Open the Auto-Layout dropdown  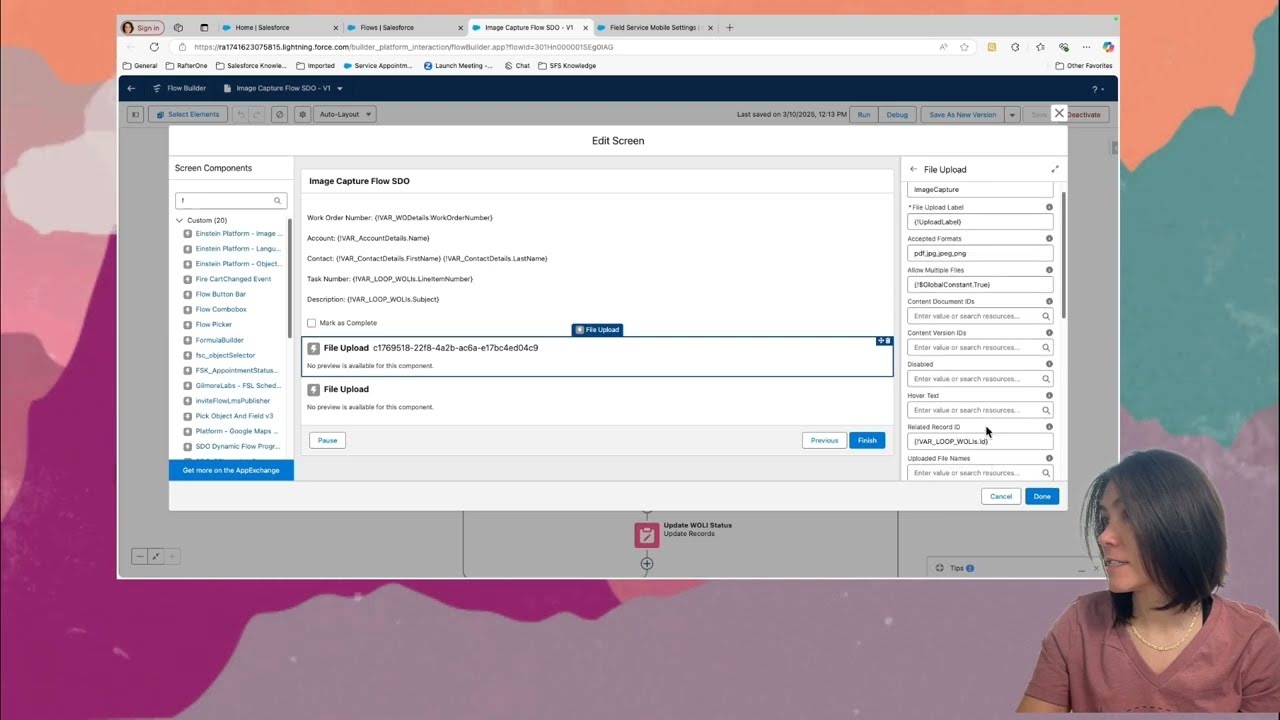(345, 114)
